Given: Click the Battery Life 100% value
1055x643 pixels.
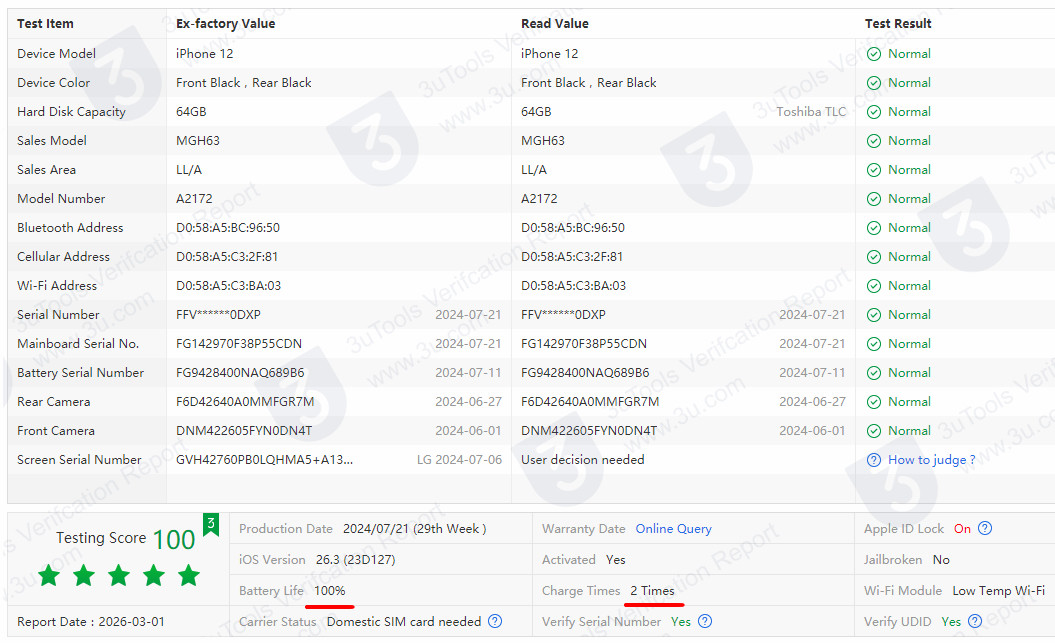Looking at the screenshot, I should (x=329, y=591).
